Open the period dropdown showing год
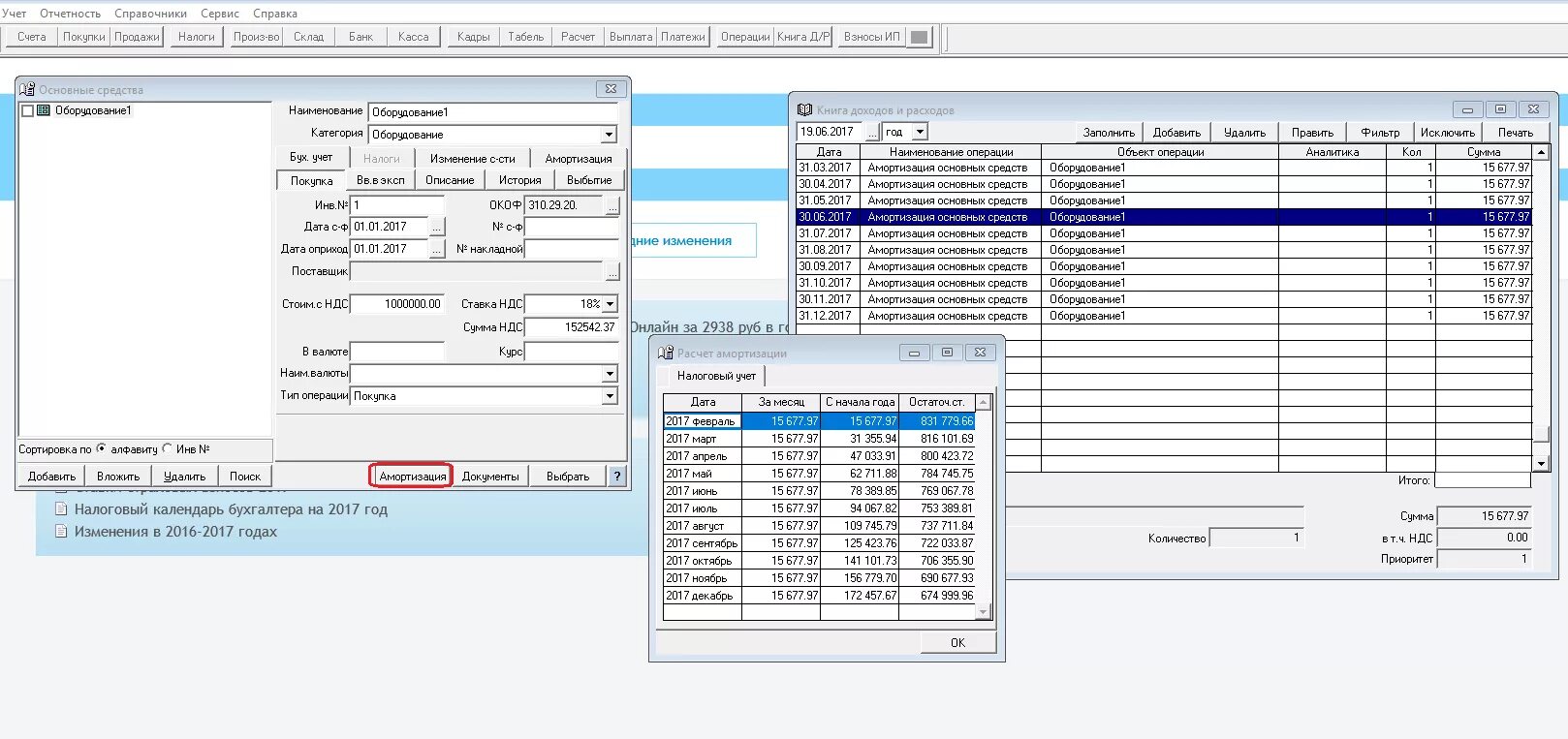The width and height of the screenshot is (1568, 739). (x=920, y=132)
